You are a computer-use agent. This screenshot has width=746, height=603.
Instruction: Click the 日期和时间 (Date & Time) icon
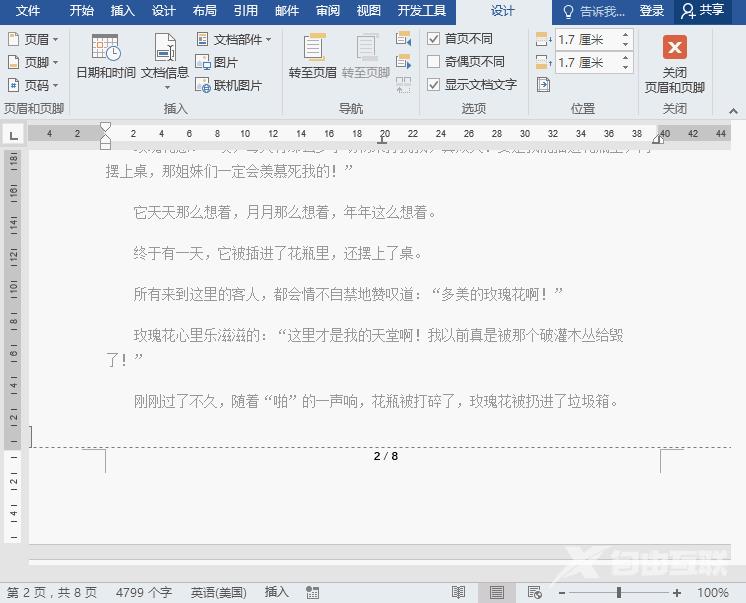pyautogui.click(x=105, y=48)
